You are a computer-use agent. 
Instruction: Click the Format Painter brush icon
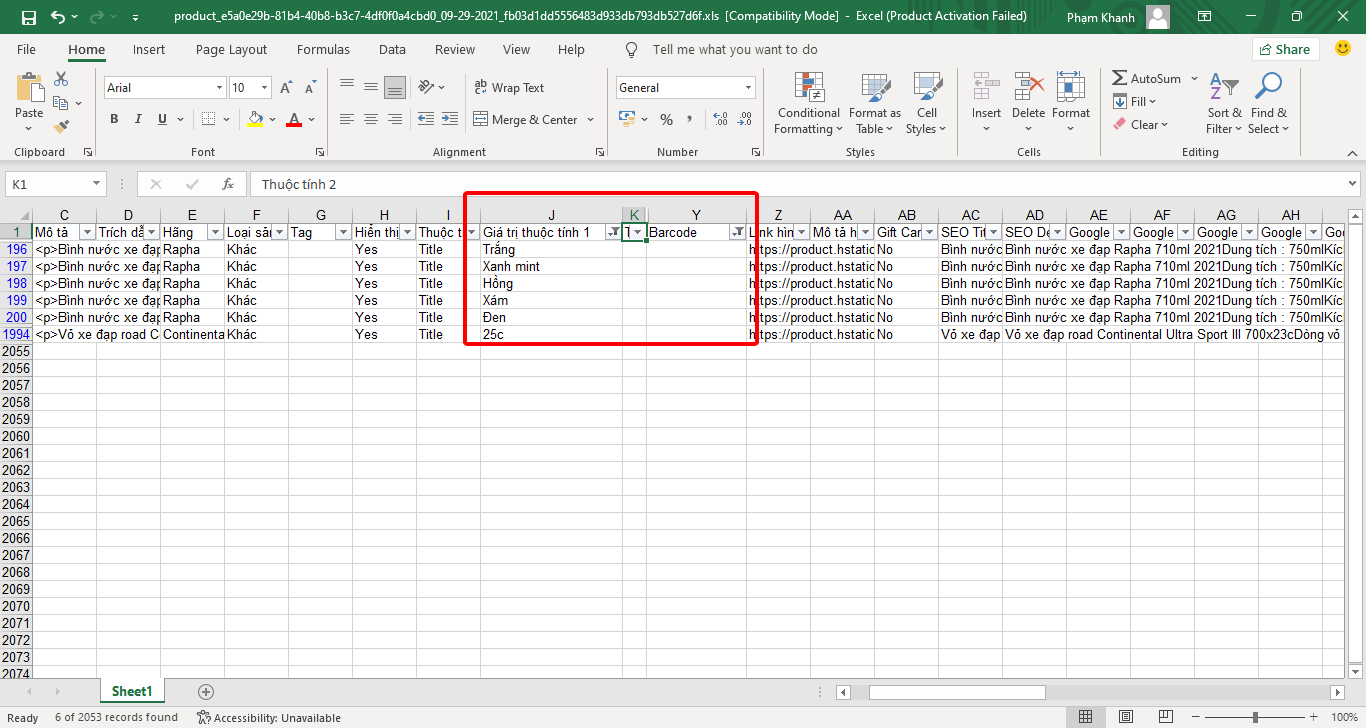click(61, 127)
